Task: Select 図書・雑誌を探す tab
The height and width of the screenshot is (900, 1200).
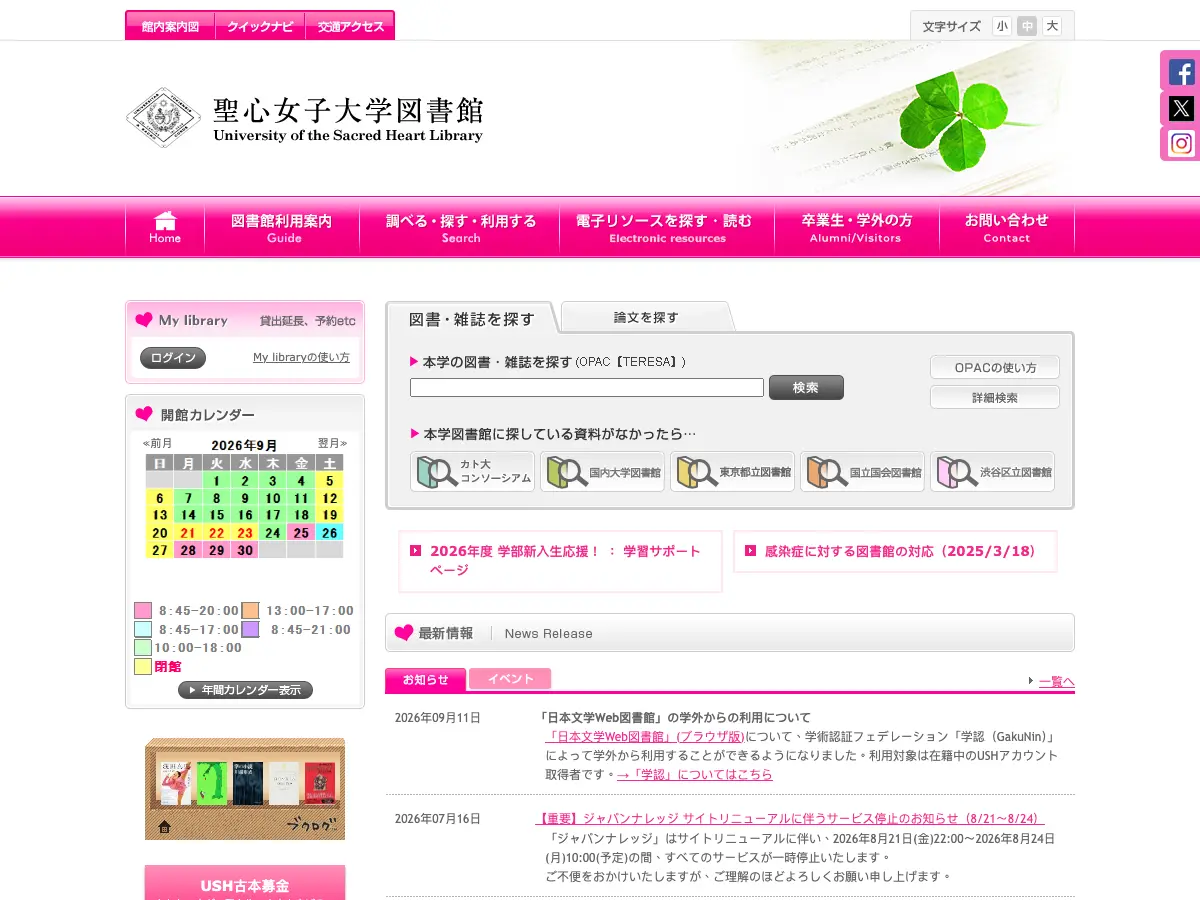Action: coord(470,319)
